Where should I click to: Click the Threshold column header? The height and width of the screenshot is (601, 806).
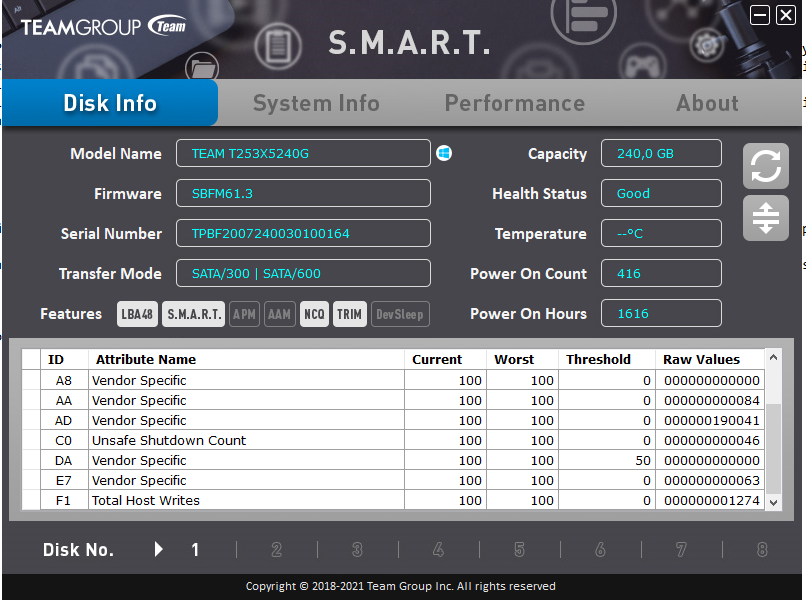tap(607, 359)
